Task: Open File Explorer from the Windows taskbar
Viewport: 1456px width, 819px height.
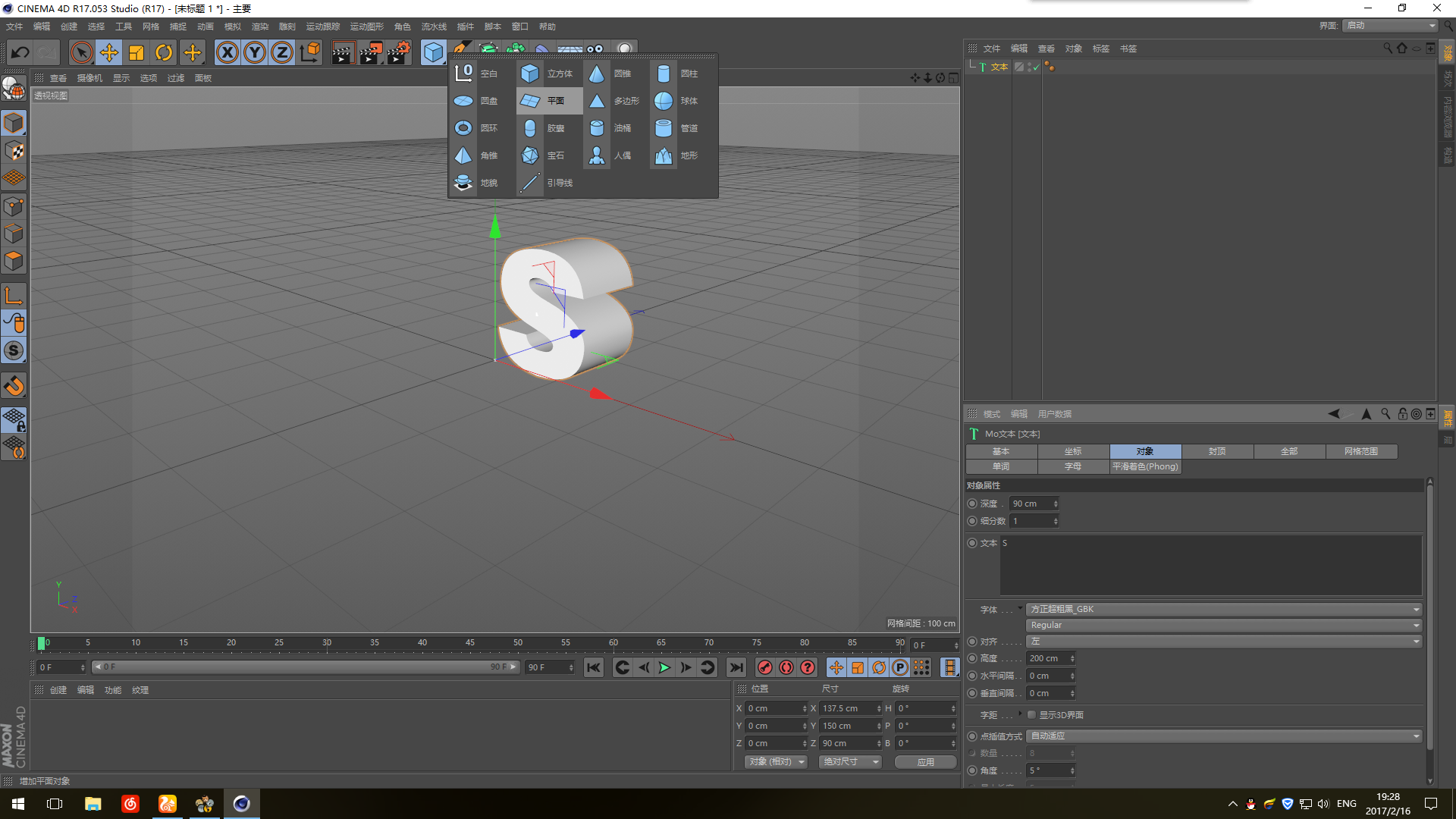Action: click(x=93, y=804)
